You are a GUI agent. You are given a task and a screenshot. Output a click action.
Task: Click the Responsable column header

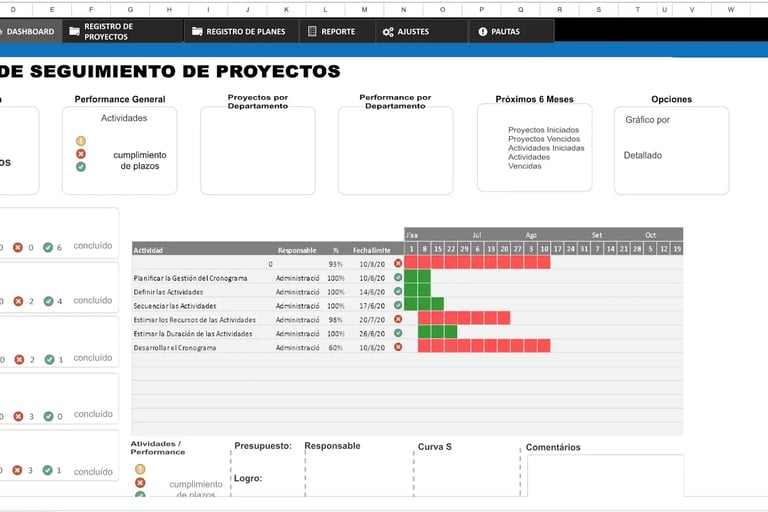(297, 250)
